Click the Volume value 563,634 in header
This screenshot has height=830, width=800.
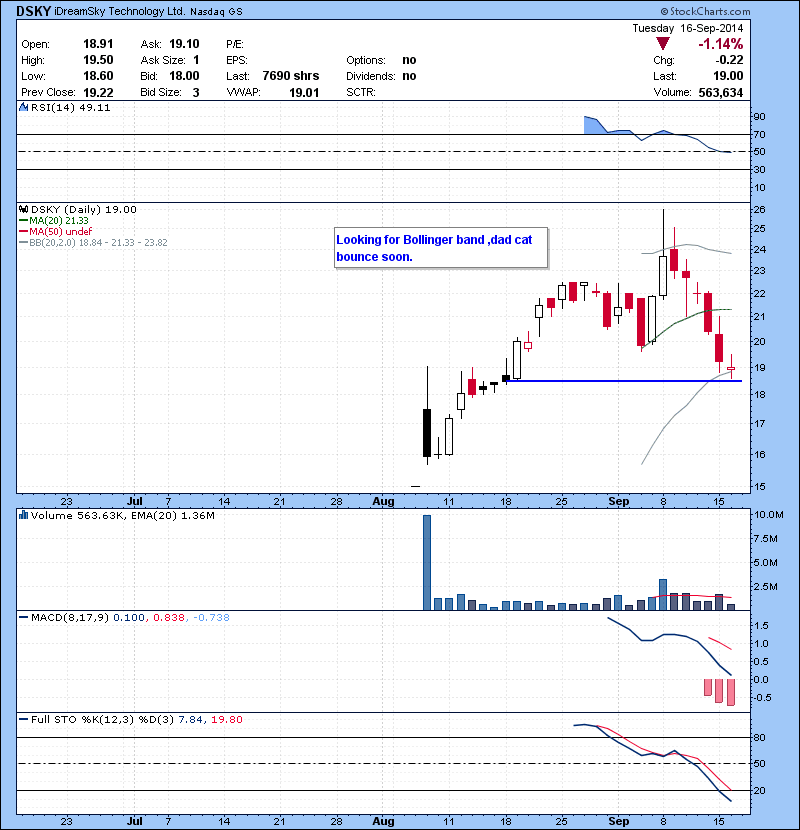point(721,93)
